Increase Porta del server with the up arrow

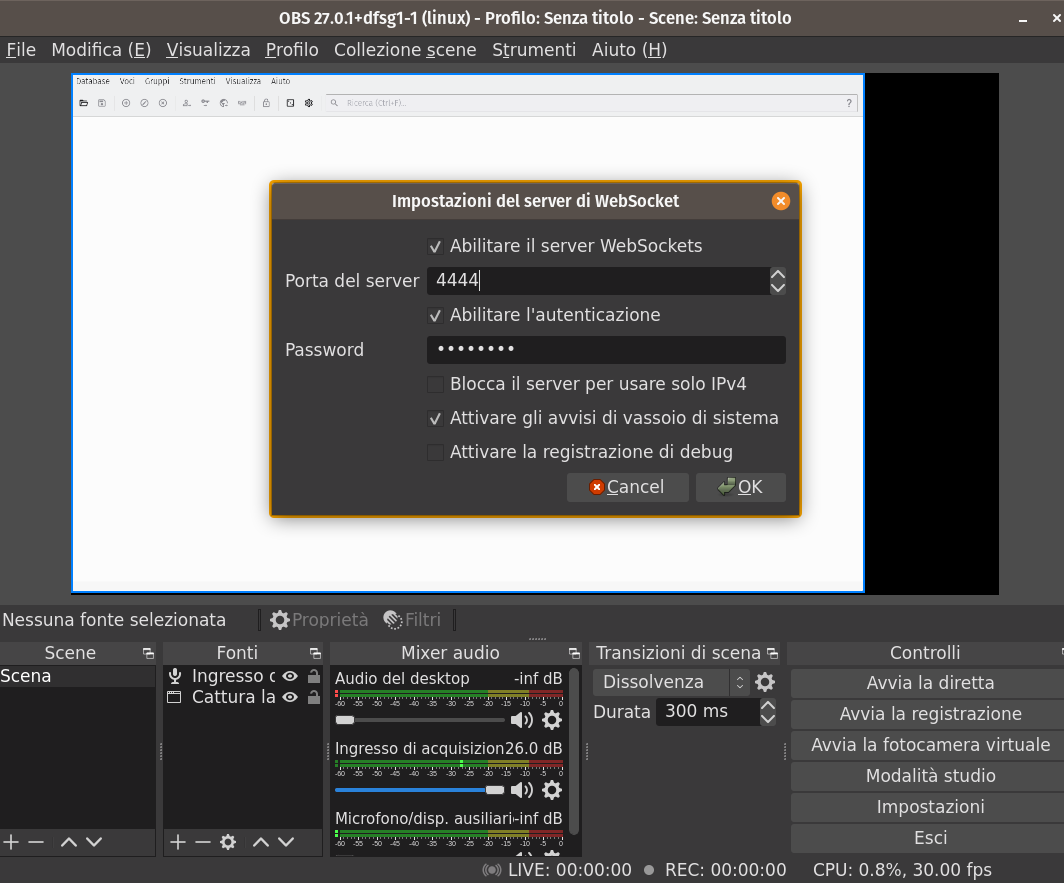point(778,273)
